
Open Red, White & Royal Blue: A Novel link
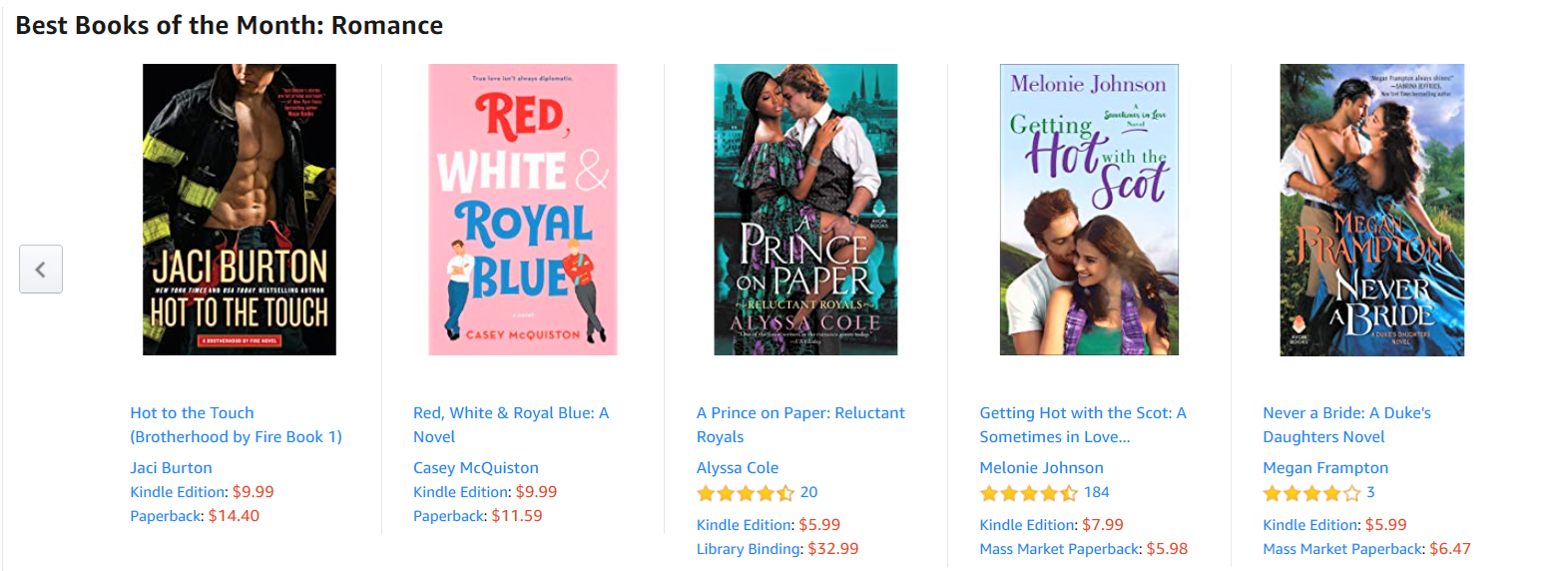tap(511, 425)
